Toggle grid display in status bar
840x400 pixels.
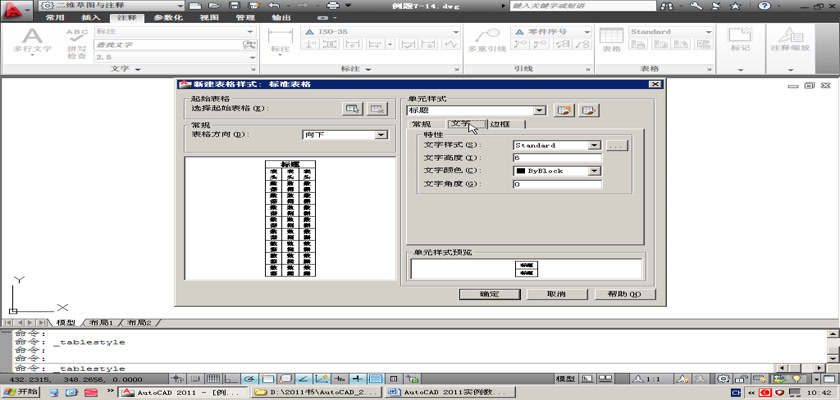coord(214,379)
